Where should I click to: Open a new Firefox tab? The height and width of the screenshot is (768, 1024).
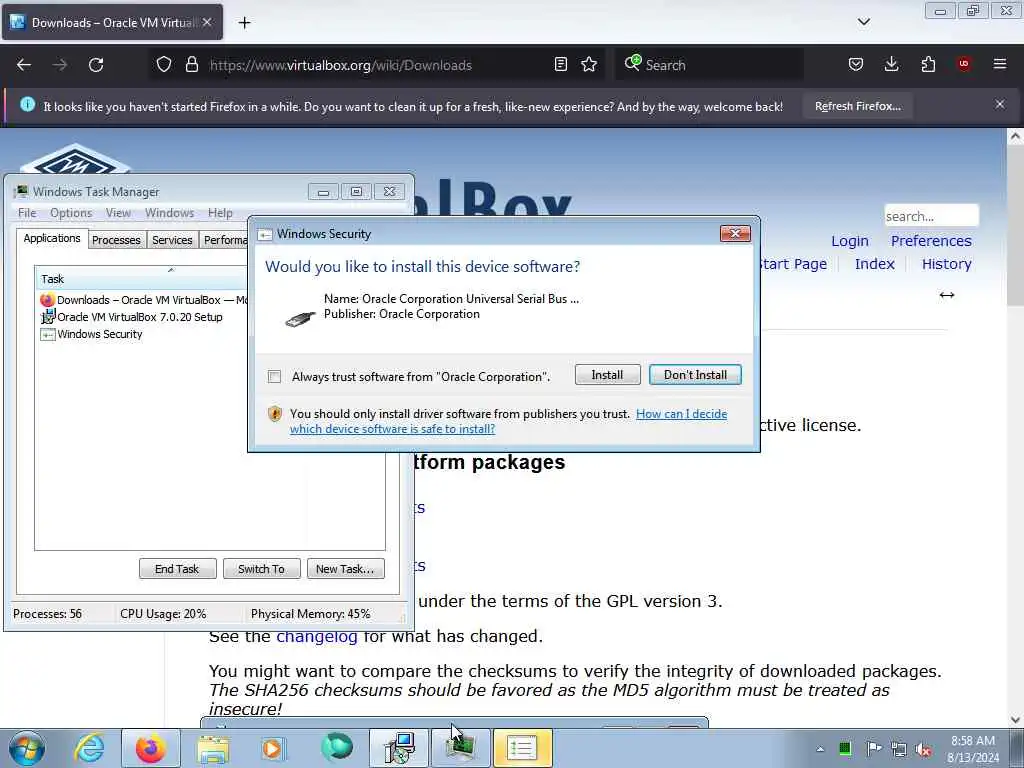tap(244, 23)
